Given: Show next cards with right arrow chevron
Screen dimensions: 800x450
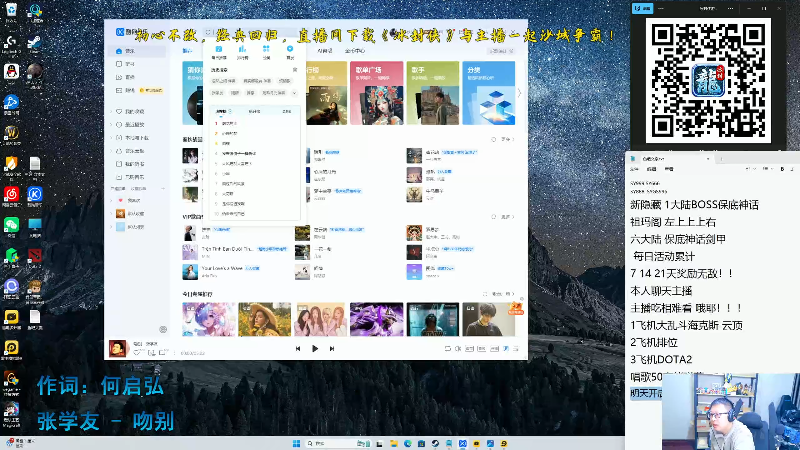Looking at the screenshot, I should click(519, 93).
